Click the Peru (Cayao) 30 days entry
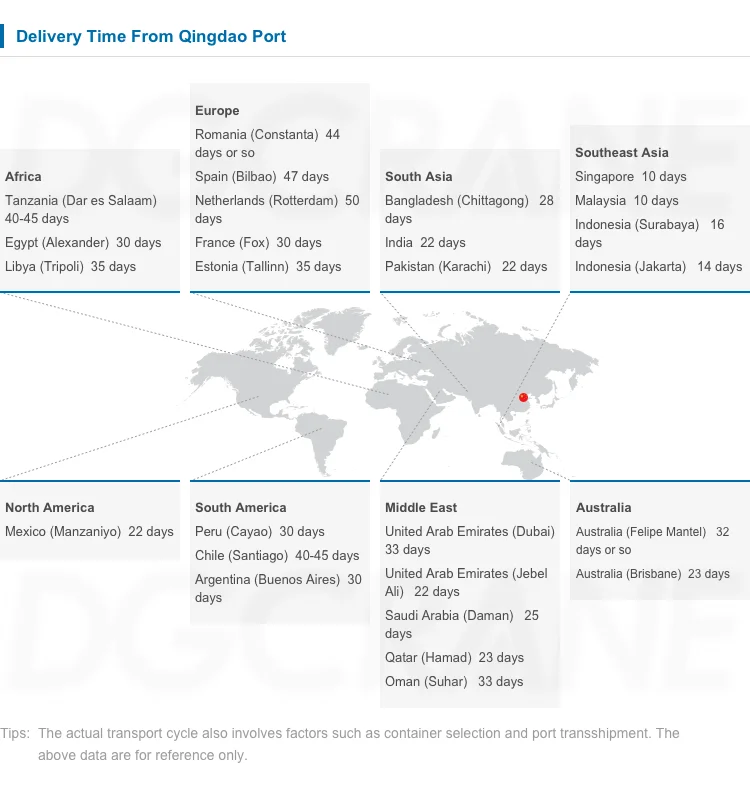The height and width of the screenshot is (792, 750). coord(259,532)
